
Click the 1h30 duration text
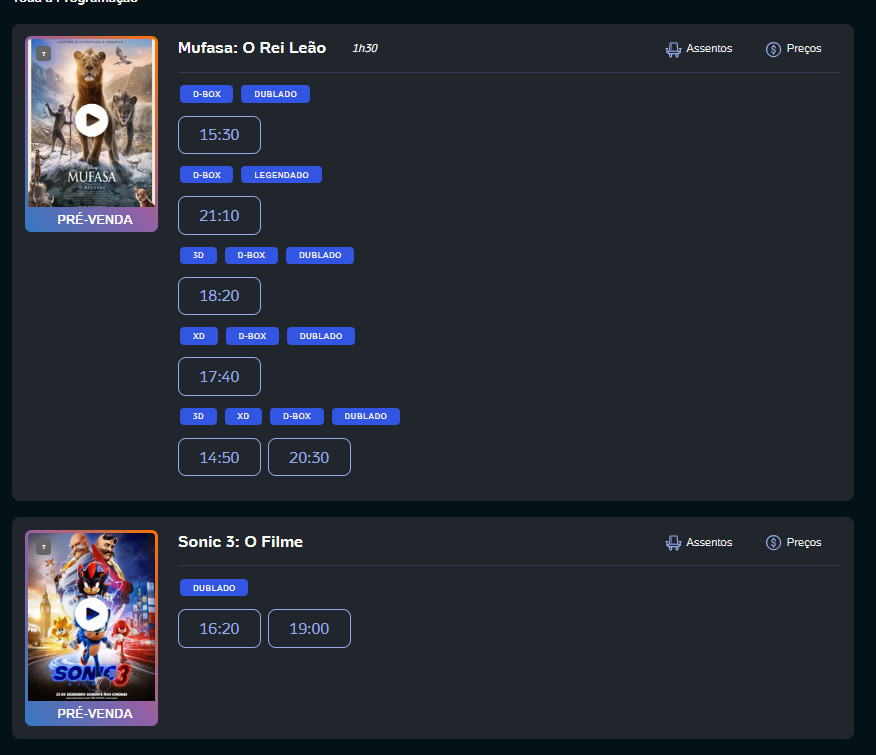click(x=365, y=49)
